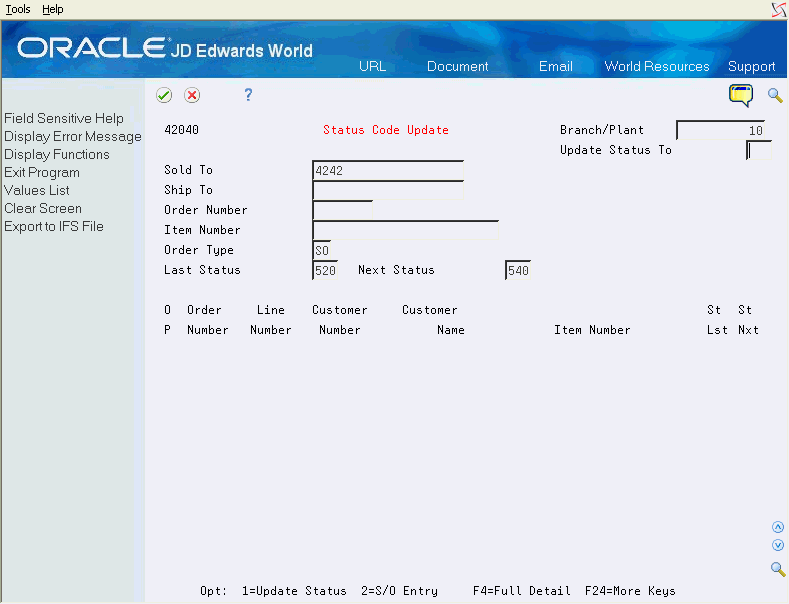Select Display Error Message
The image size is (789, 604).
(73, 136)
